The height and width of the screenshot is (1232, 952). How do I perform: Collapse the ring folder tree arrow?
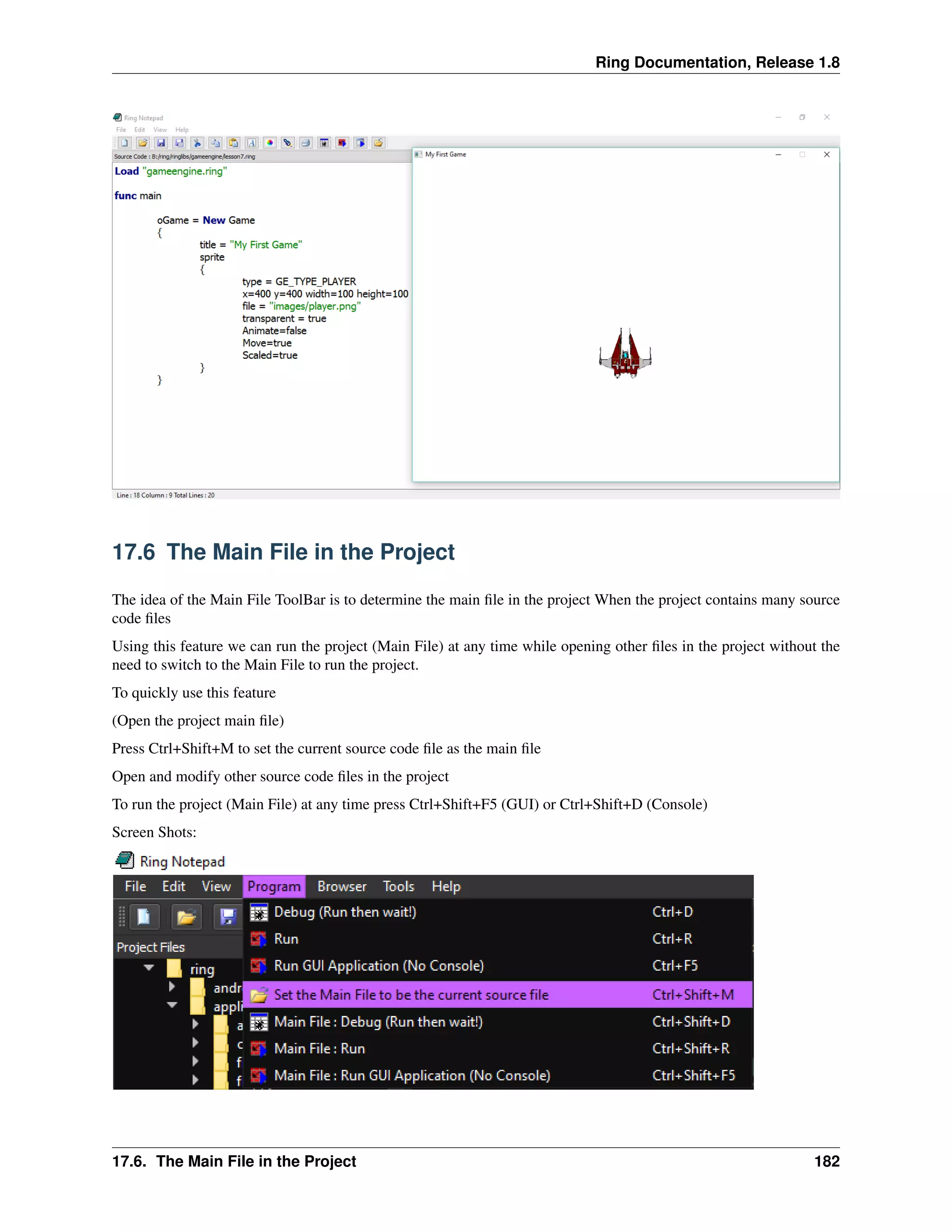149,967
